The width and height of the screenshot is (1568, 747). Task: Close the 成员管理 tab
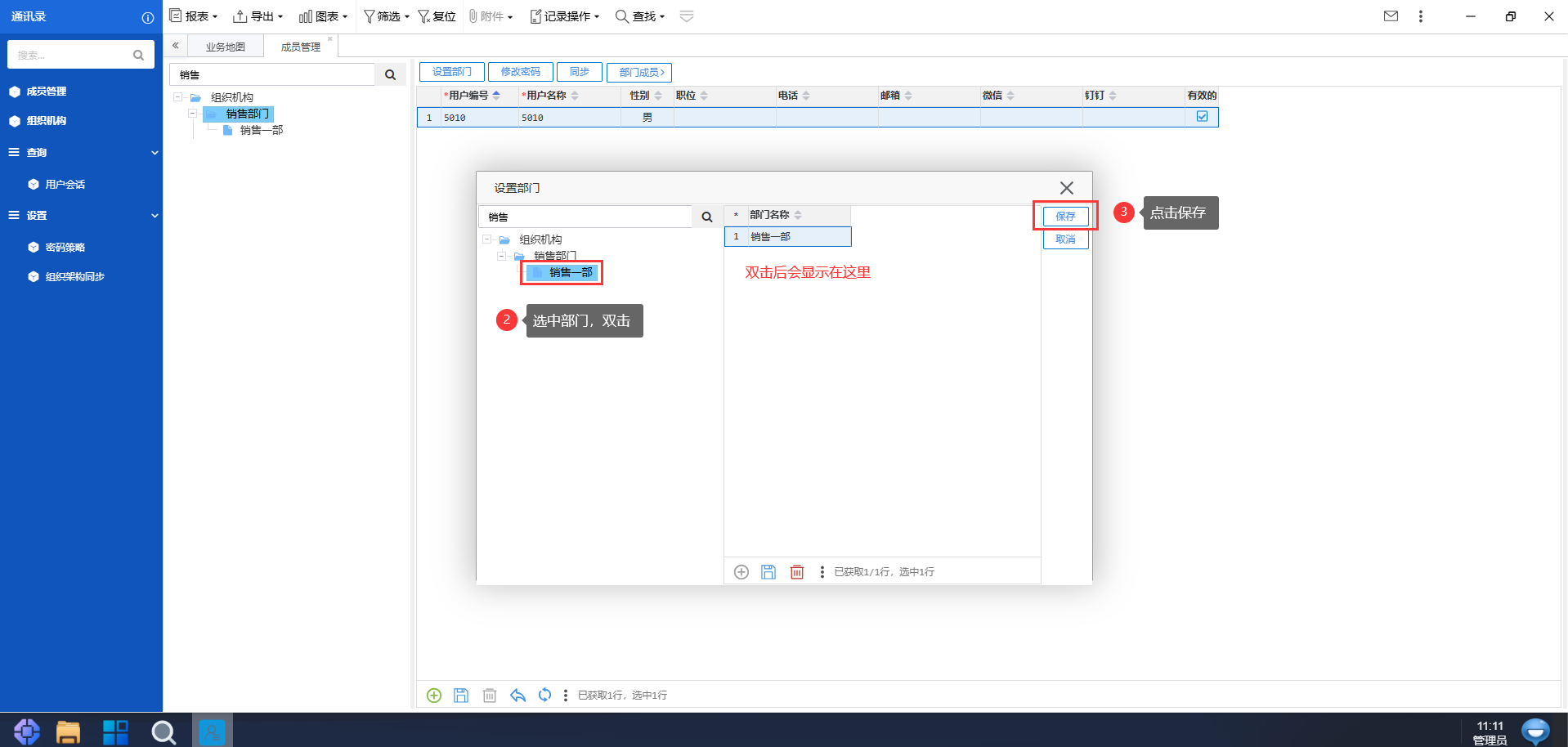tap(330, 38)
